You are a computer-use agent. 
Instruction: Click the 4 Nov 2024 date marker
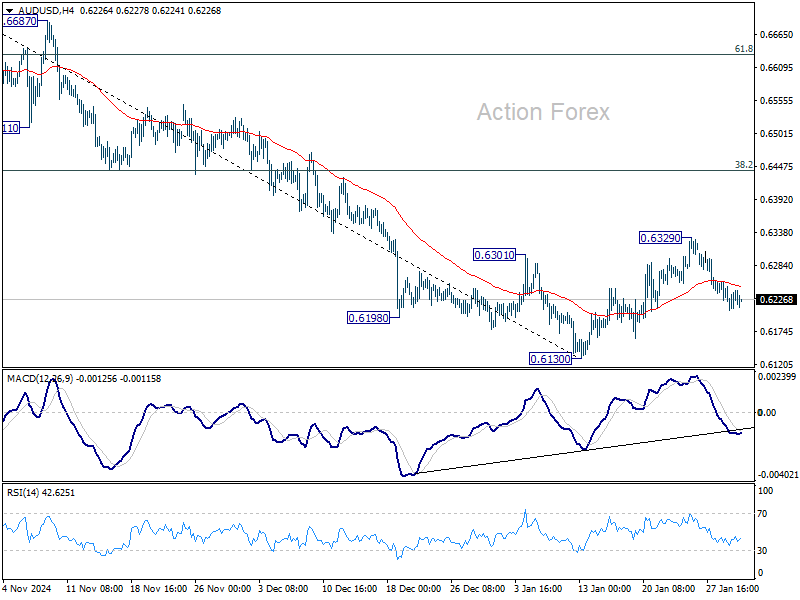[x=27, y=588]
